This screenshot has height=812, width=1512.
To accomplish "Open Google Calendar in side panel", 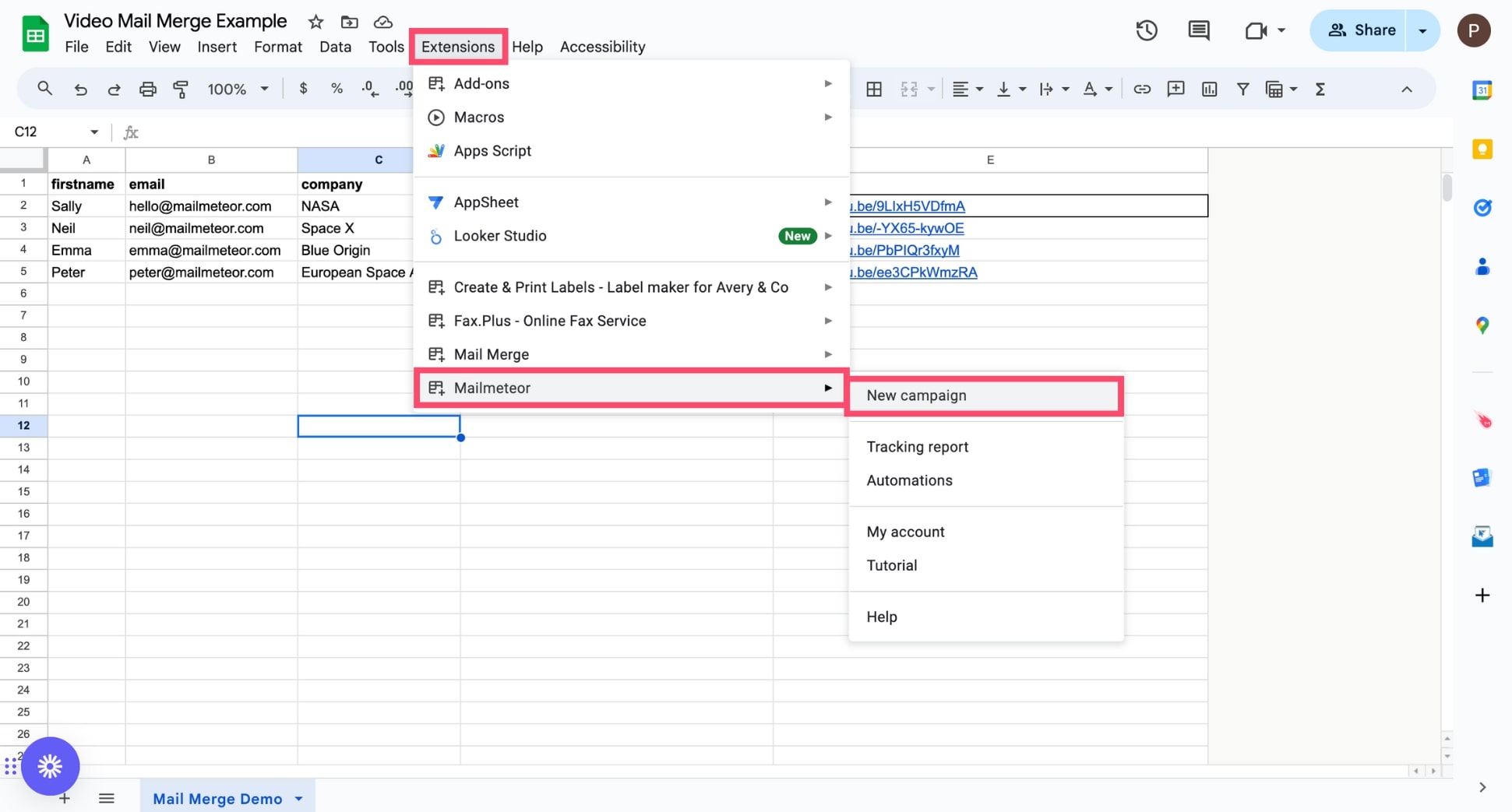I will 1482,90.
